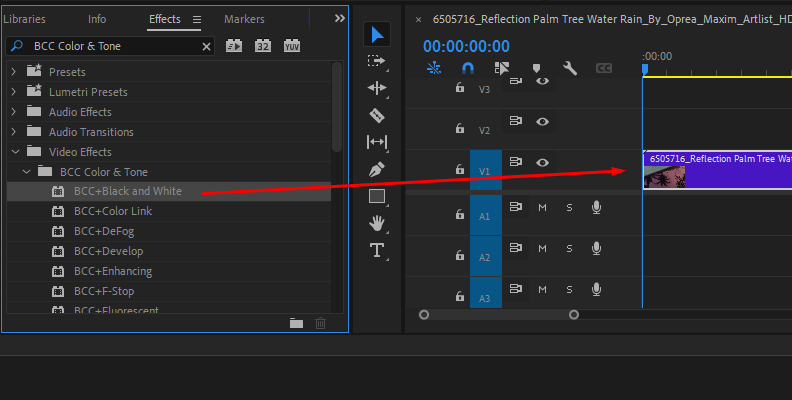Open timeline display settings wrench

pos(570,68)
